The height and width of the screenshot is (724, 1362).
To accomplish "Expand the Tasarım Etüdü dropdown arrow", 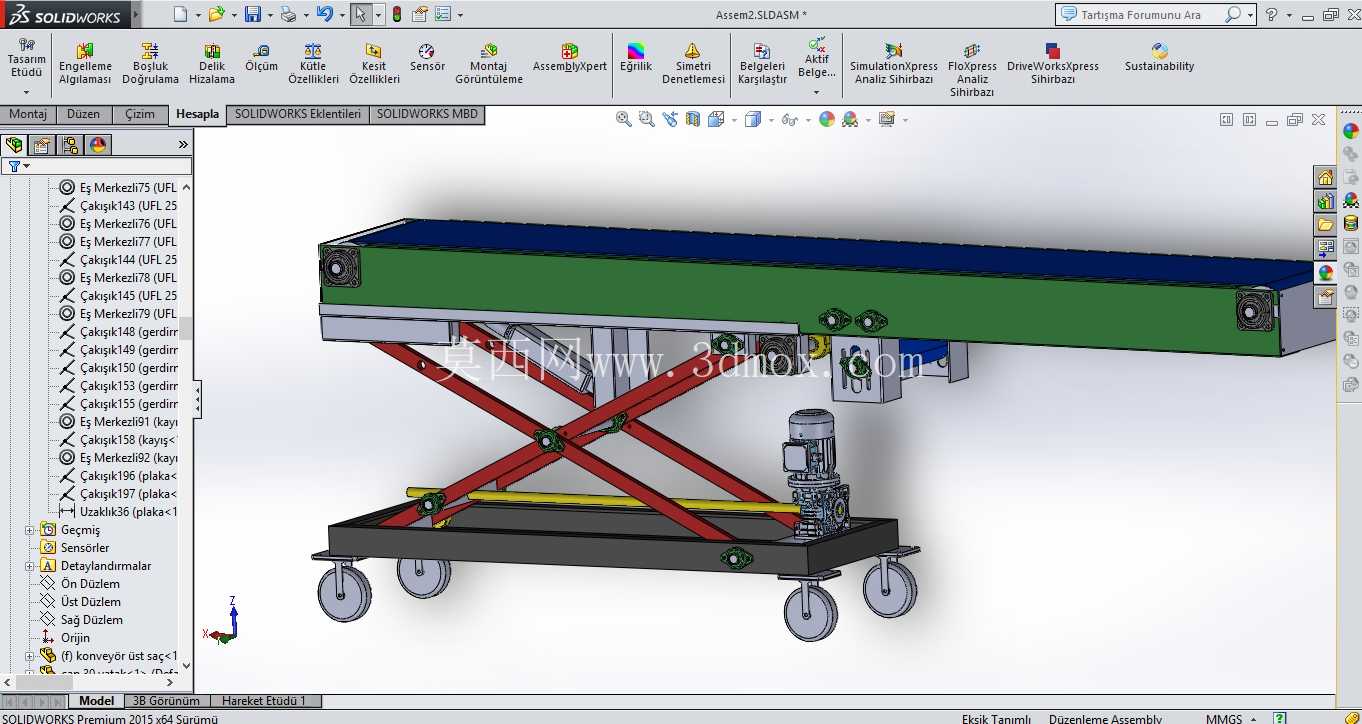I will [27, 92].
